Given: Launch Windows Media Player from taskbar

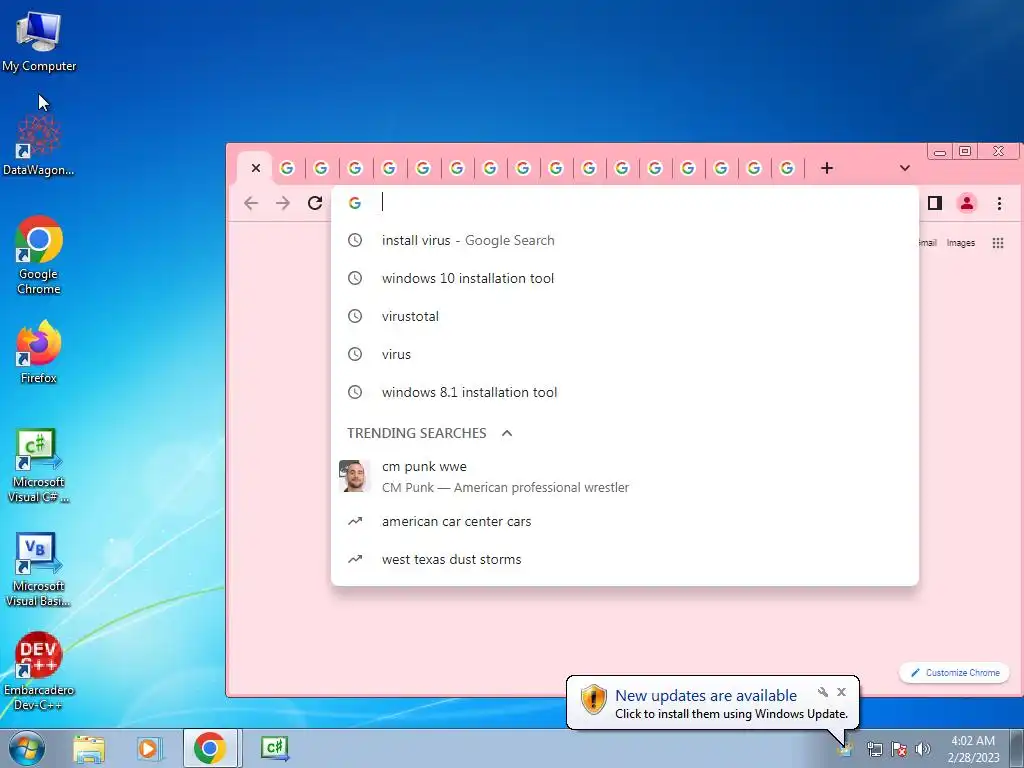Looking at the screenshot, I should click(x=149, y=748).
